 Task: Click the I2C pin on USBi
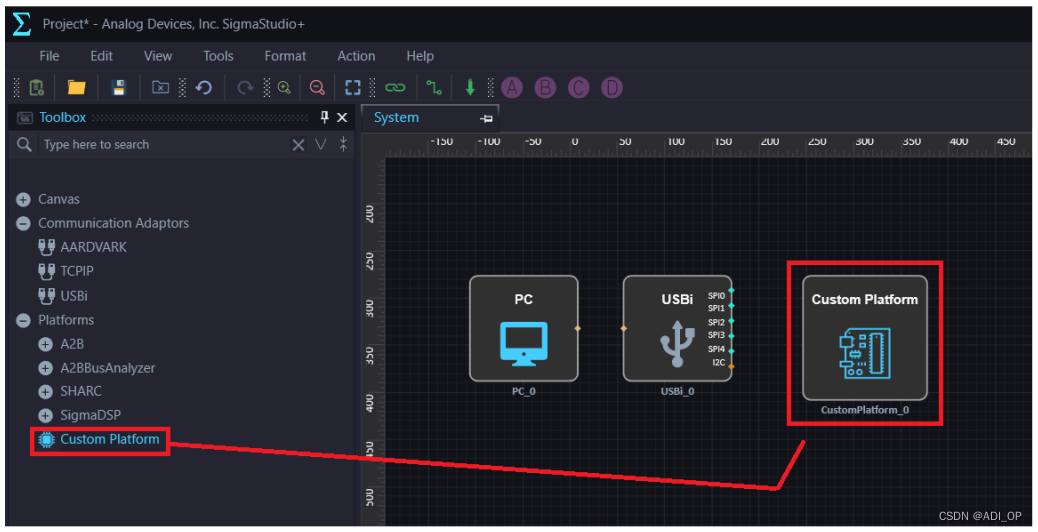point(731,366)
